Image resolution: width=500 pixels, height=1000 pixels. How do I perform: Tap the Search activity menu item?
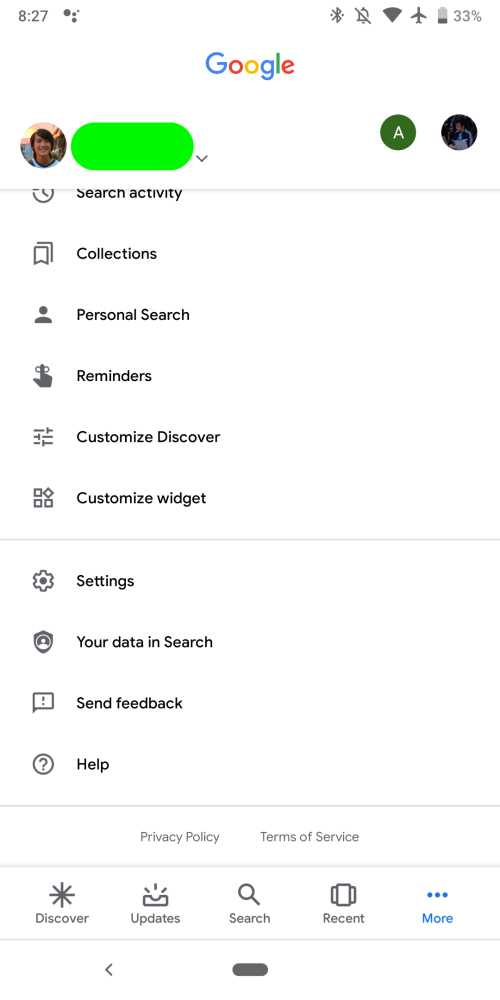point(250,193)
